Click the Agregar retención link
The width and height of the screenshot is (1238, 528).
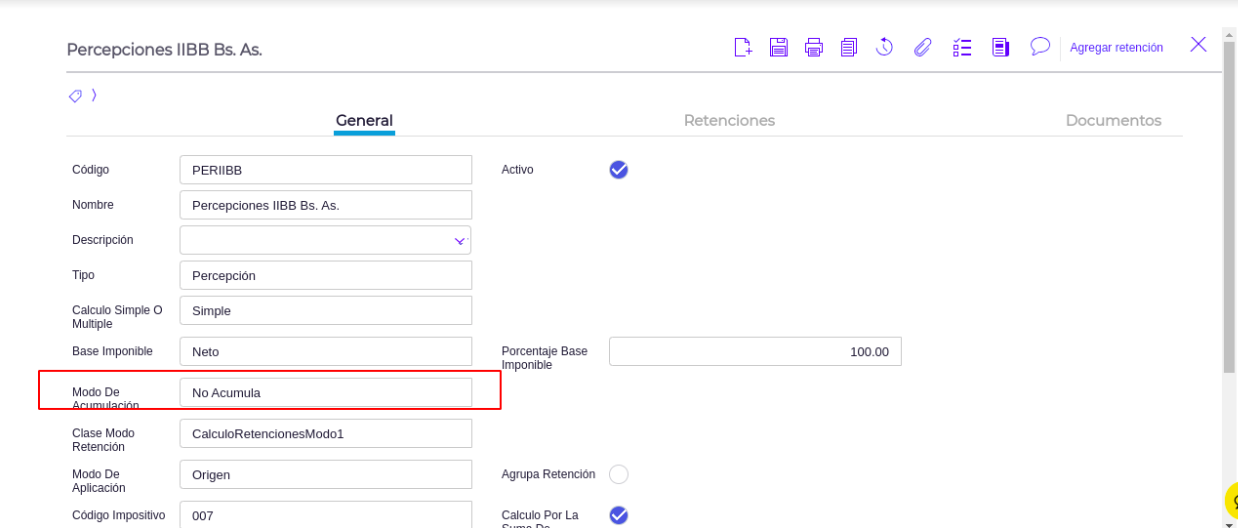1116,48
